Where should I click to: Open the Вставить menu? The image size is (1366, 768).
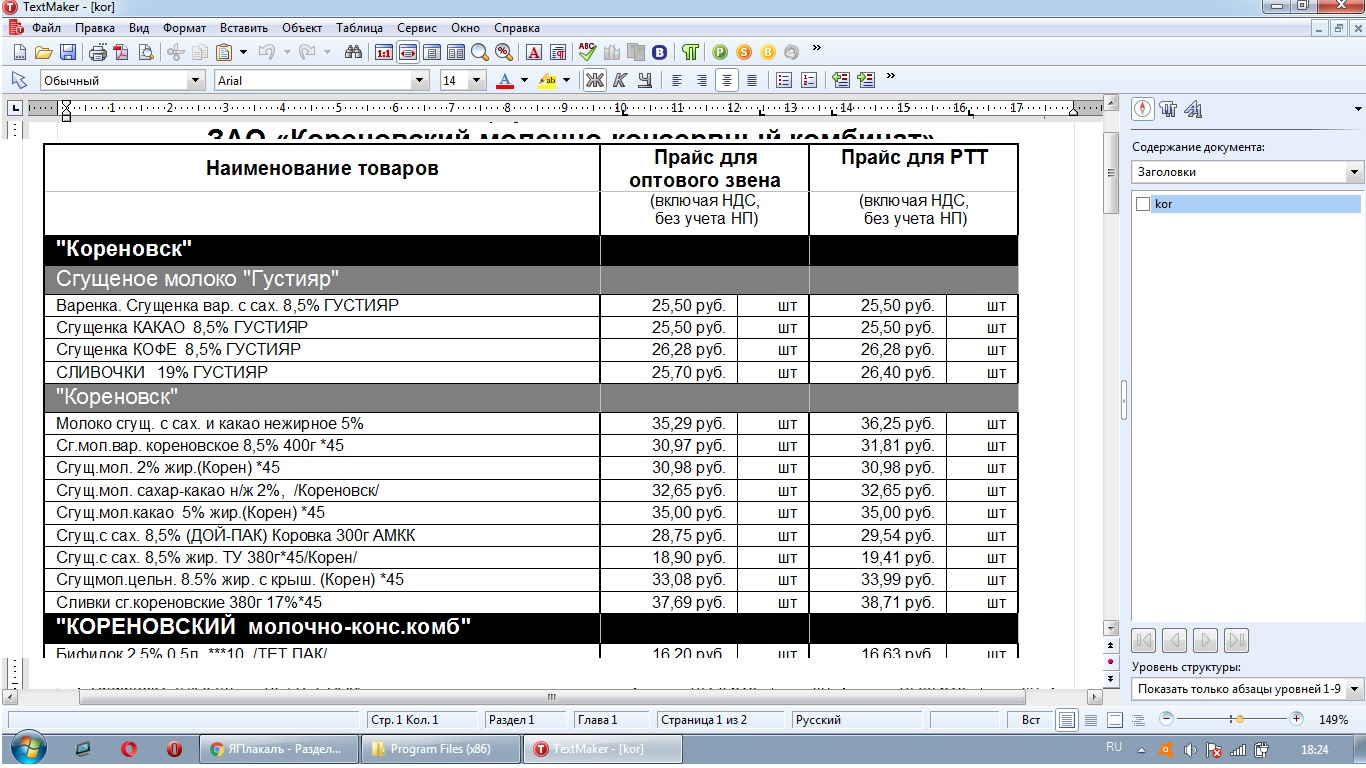(x=245, y=28)
